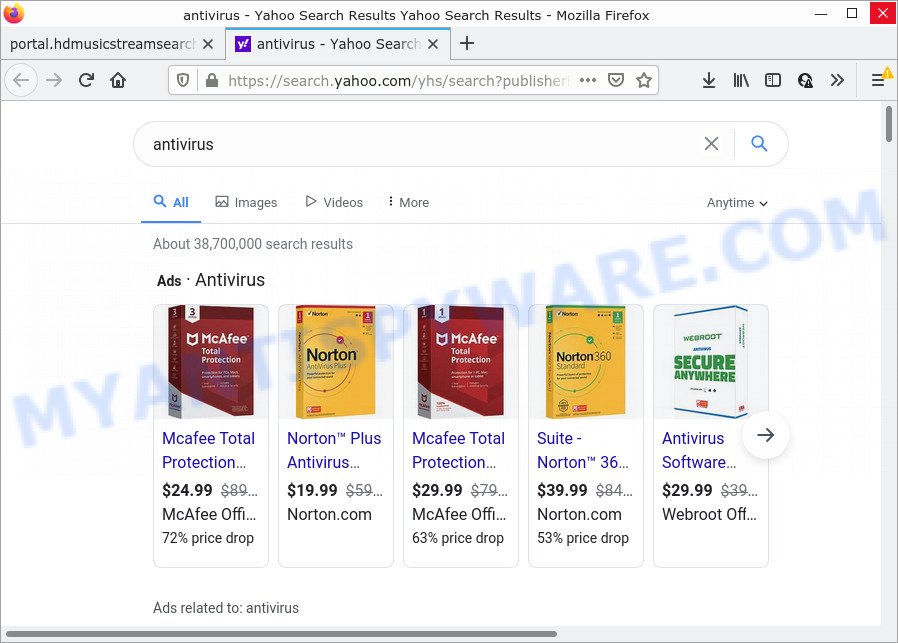Toggle the sidebar view
Screen dimensions: 898x643
[x=773, y=80]
